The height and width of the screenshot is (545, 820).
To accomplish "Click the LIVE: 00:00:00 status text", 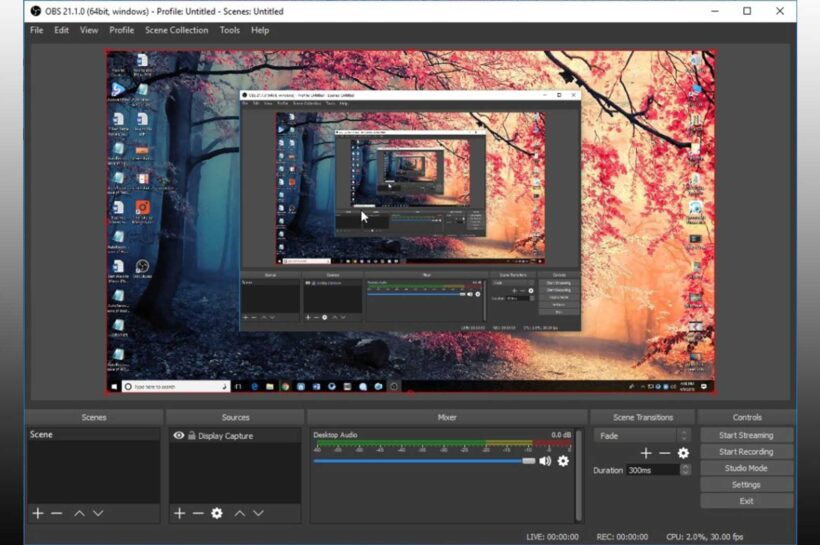I will pyautogui.click(x=552, y=537).
